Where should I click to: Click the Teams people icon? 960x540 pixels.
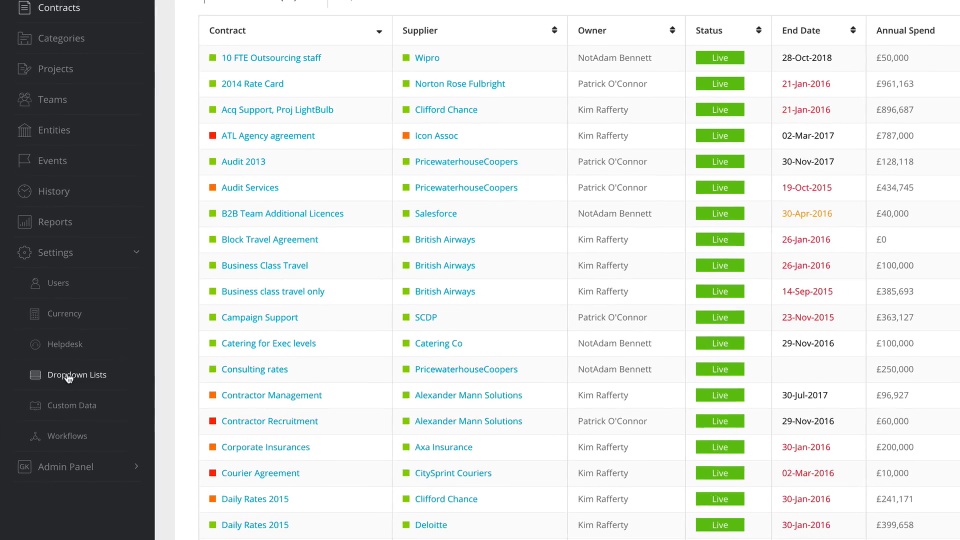(x=24, y=100)
